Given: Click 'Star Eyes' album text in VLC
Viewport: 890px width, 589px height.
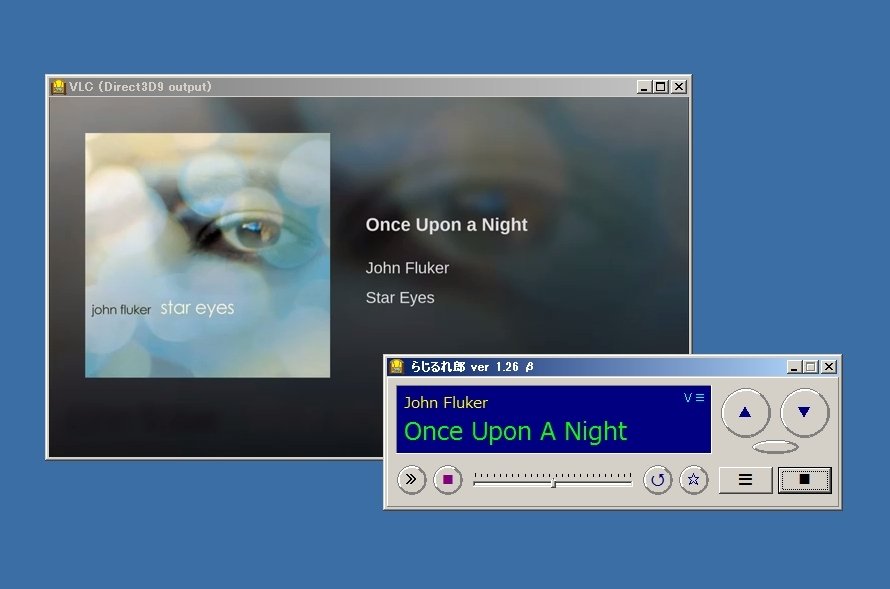Looking at the screenshot, I should coord(400,298).
